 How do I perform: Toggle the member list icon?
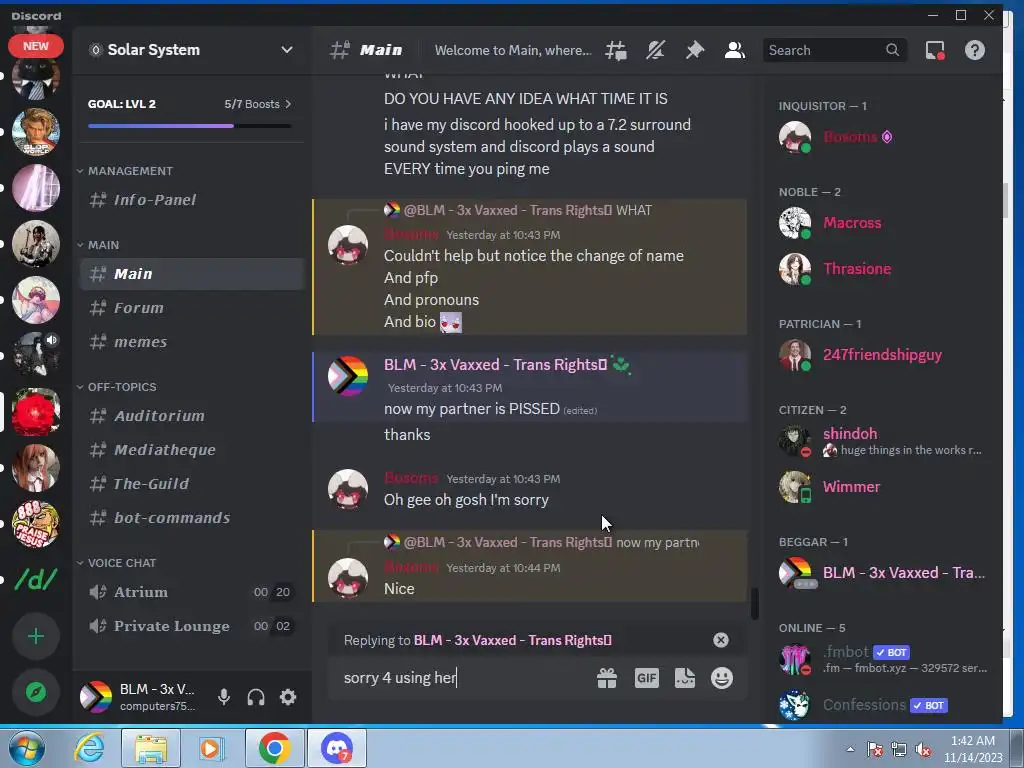pyautogui.click(x=735, y=50)
